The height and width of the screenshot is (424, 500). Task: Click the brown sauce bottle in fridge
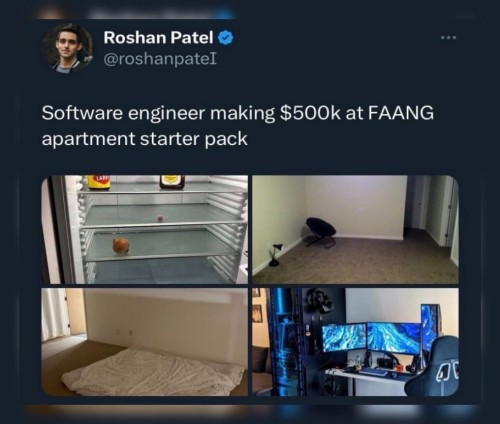172,182
